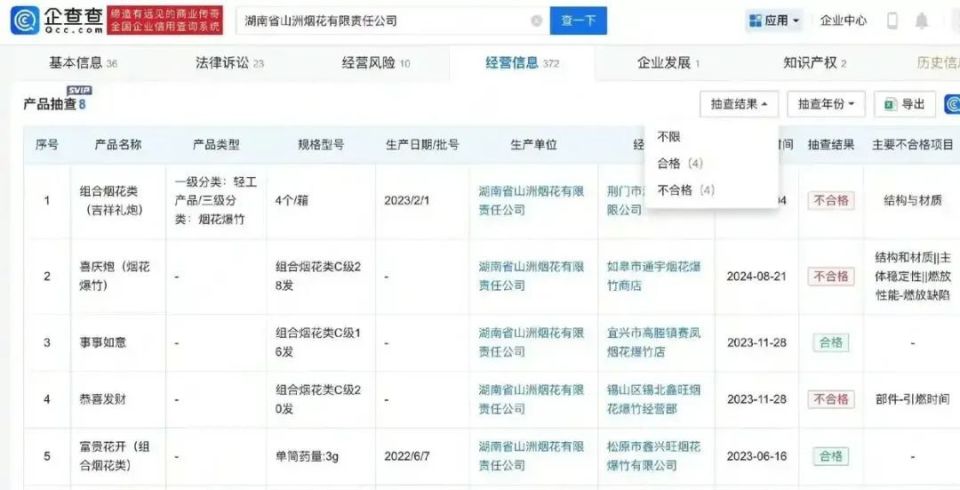
Task: Open 湖南省山洲烟花 link in row 1
Action: click(x=531, y=200)
